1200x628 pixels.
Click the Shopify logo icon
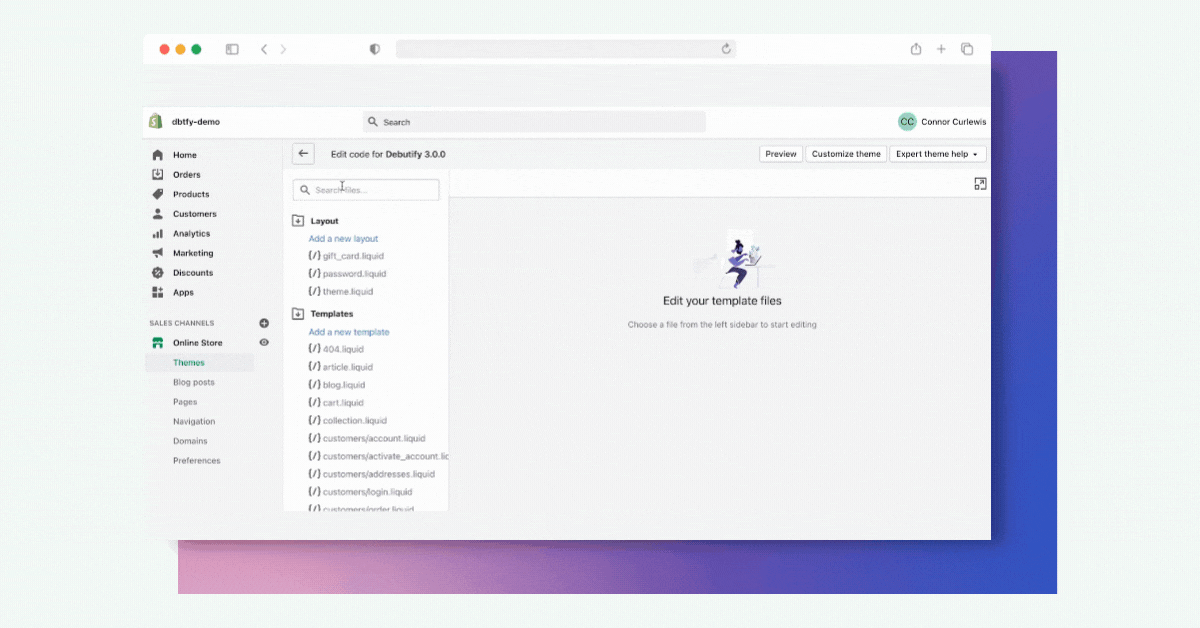coord(156,121)
